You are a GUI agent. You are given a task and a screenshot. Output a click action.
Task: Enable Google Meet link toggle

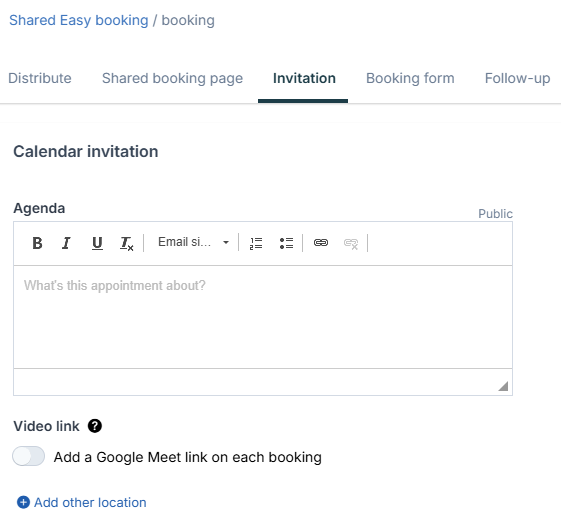pyautogui.click(x=29, y=456)
